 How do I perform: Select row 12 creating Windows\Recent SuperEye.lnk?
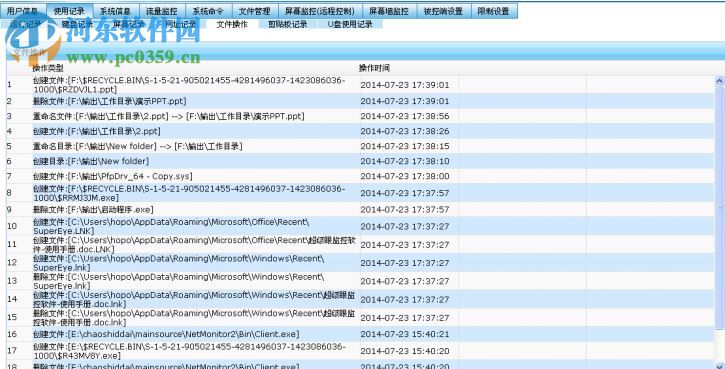point(360,263)
